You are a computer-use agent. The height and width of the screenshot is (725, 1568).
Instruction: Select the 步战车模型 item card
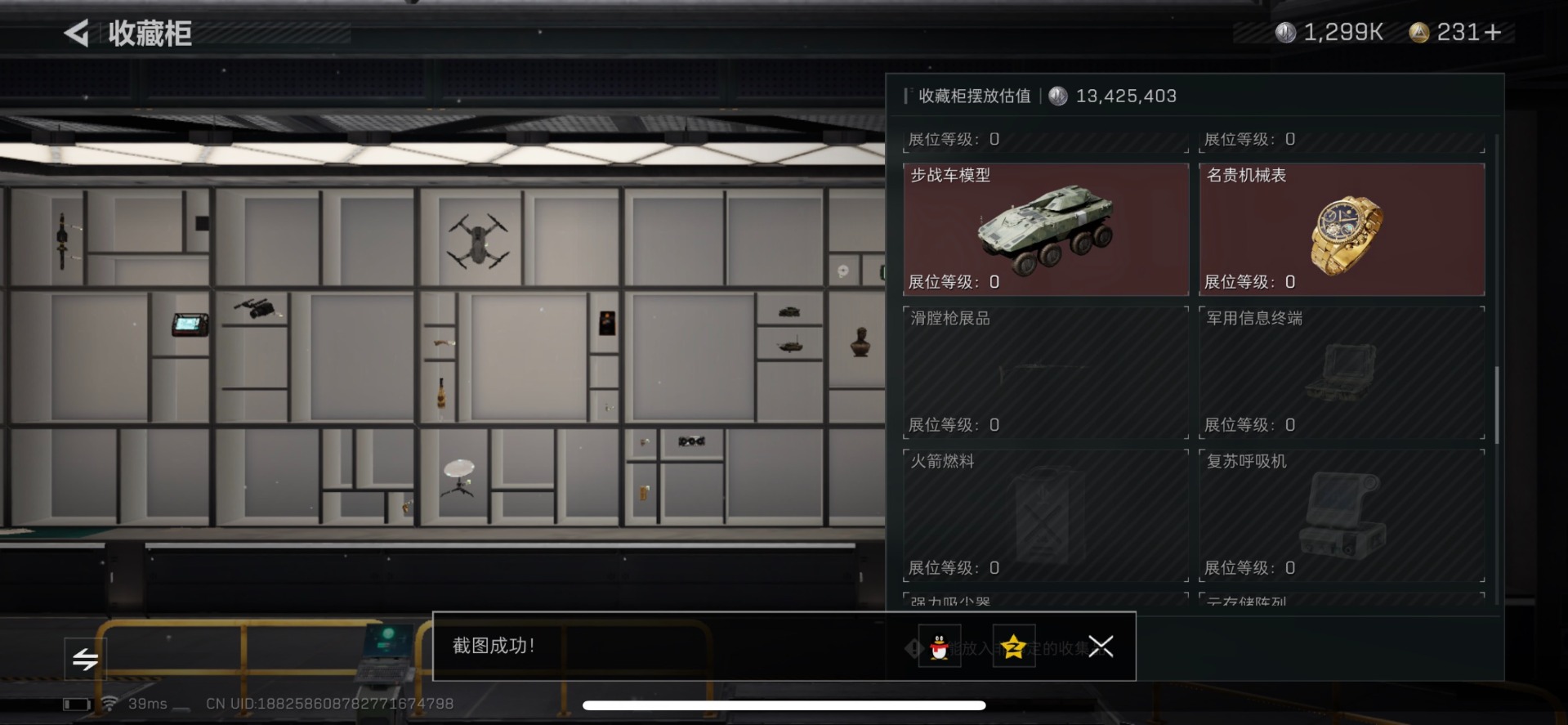(1046, 230)
